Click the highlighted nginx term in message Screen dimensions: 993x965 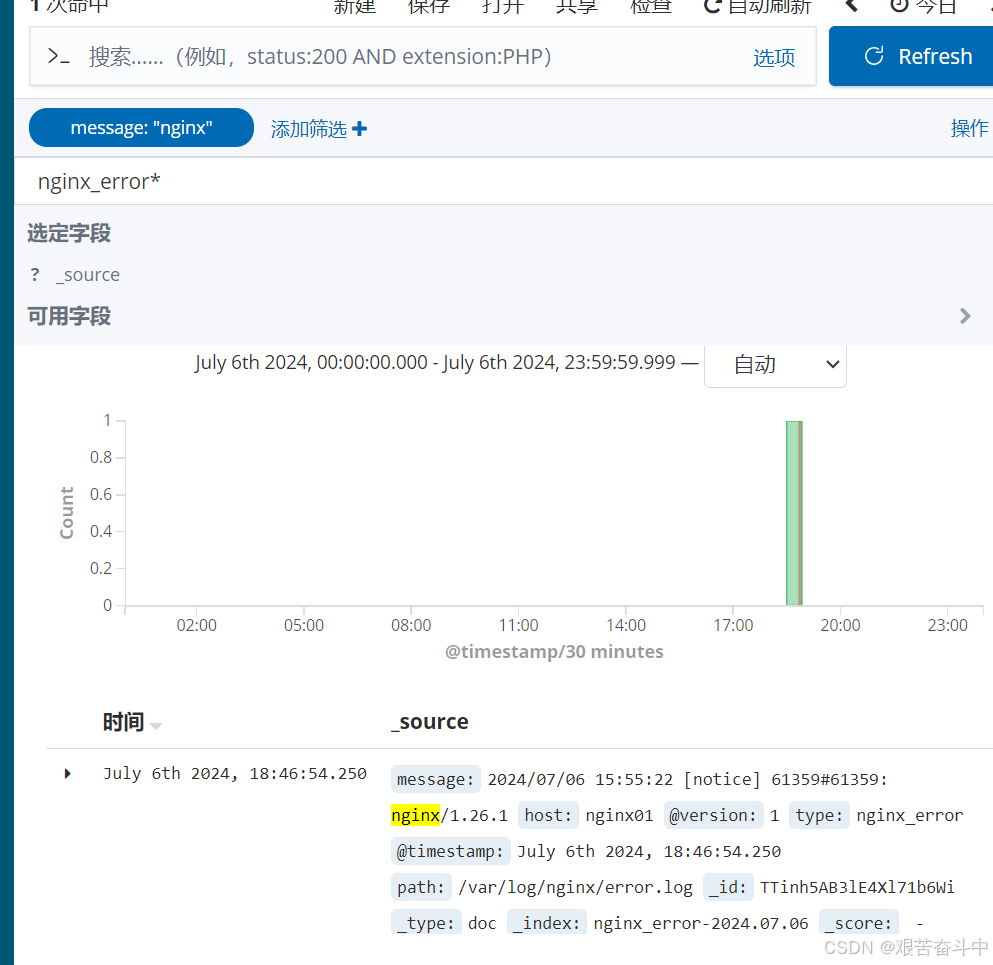tap(415, 815)
